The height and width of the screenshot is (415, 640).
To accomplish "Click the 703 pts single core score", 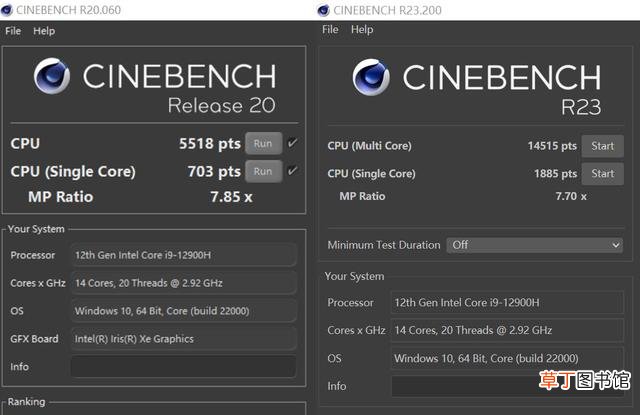I will (214, 171).
